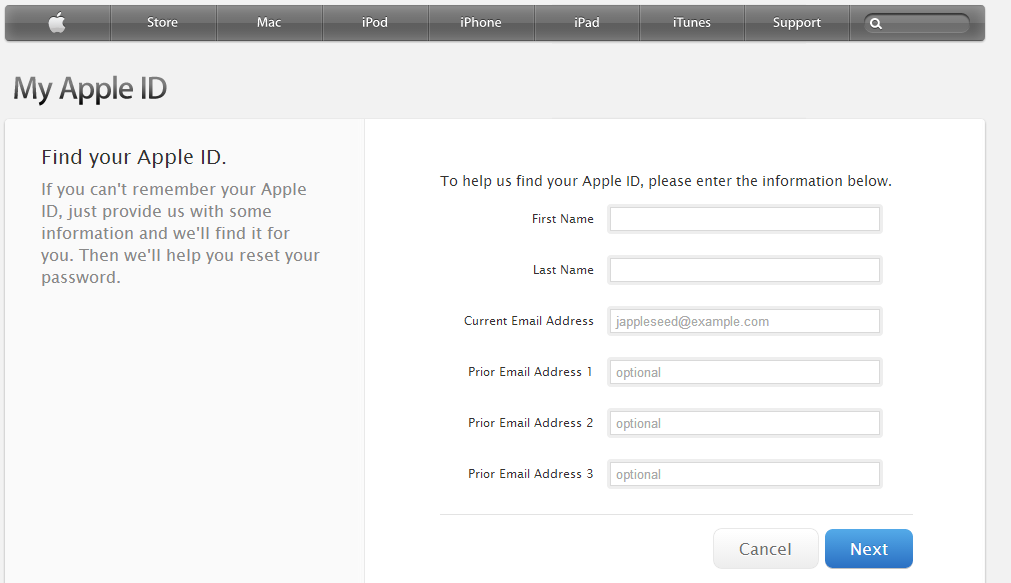Image resolution: width=1011 pixels, height=583 pixels.
Task: Click the blue Next button
Action: click(x=869, y=549)
